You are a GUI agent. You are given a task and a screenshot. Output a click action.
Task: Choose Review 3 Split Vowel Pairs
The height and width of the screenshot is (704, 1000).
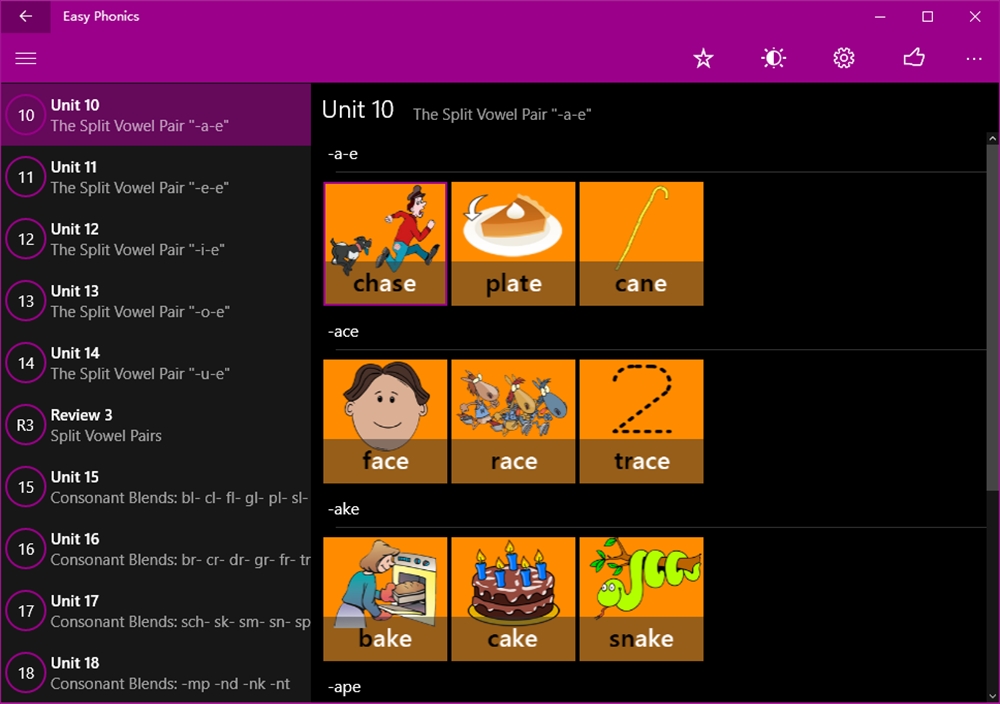156,425
